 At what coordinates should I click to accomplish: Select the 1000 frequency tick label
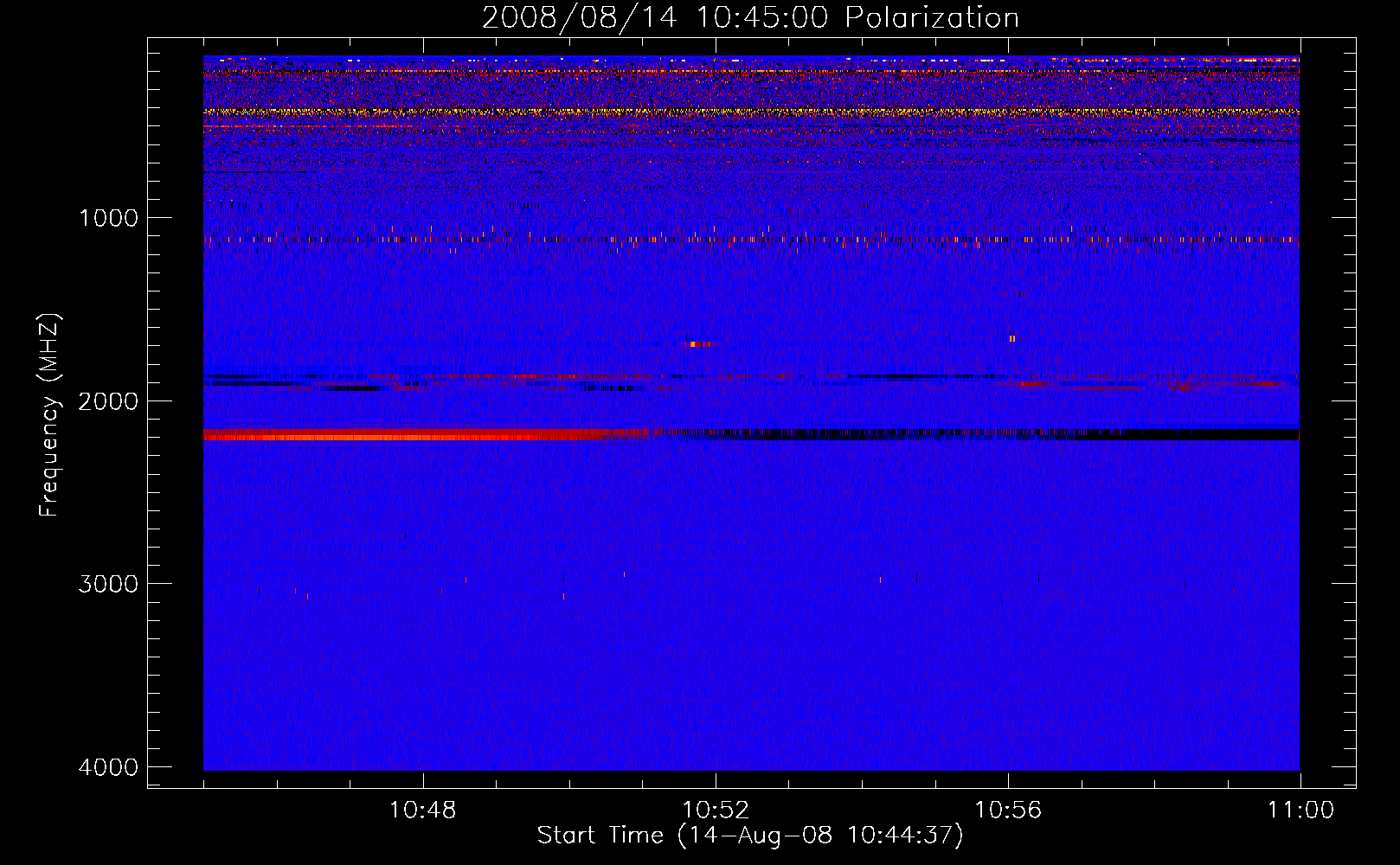108,217
